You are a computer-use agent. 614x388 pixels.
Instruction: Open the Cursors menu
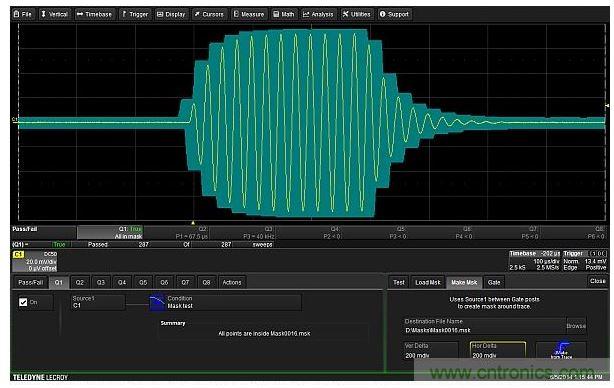(209, 14)
